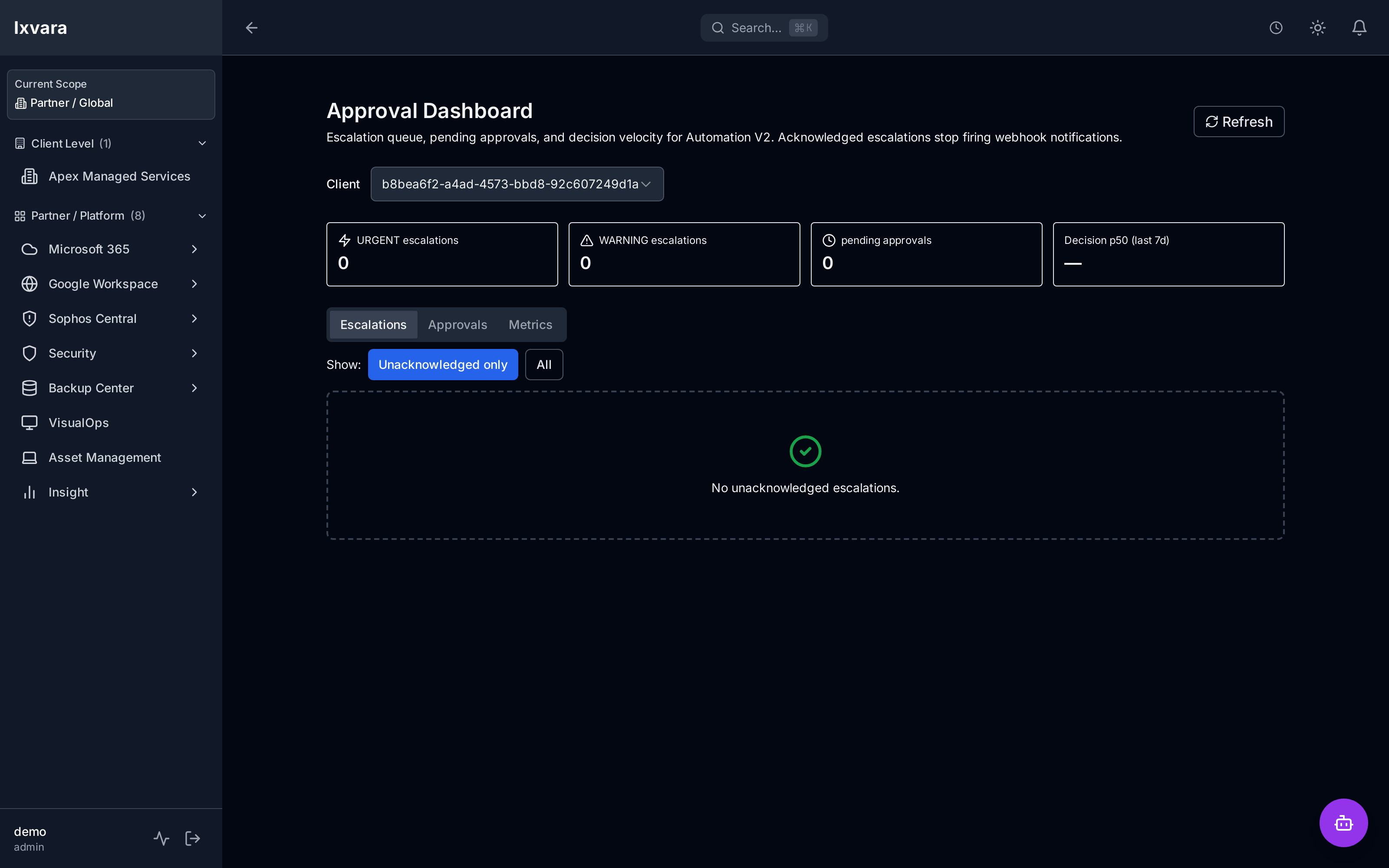Click the Ixvara logo text

click(40, 27)
